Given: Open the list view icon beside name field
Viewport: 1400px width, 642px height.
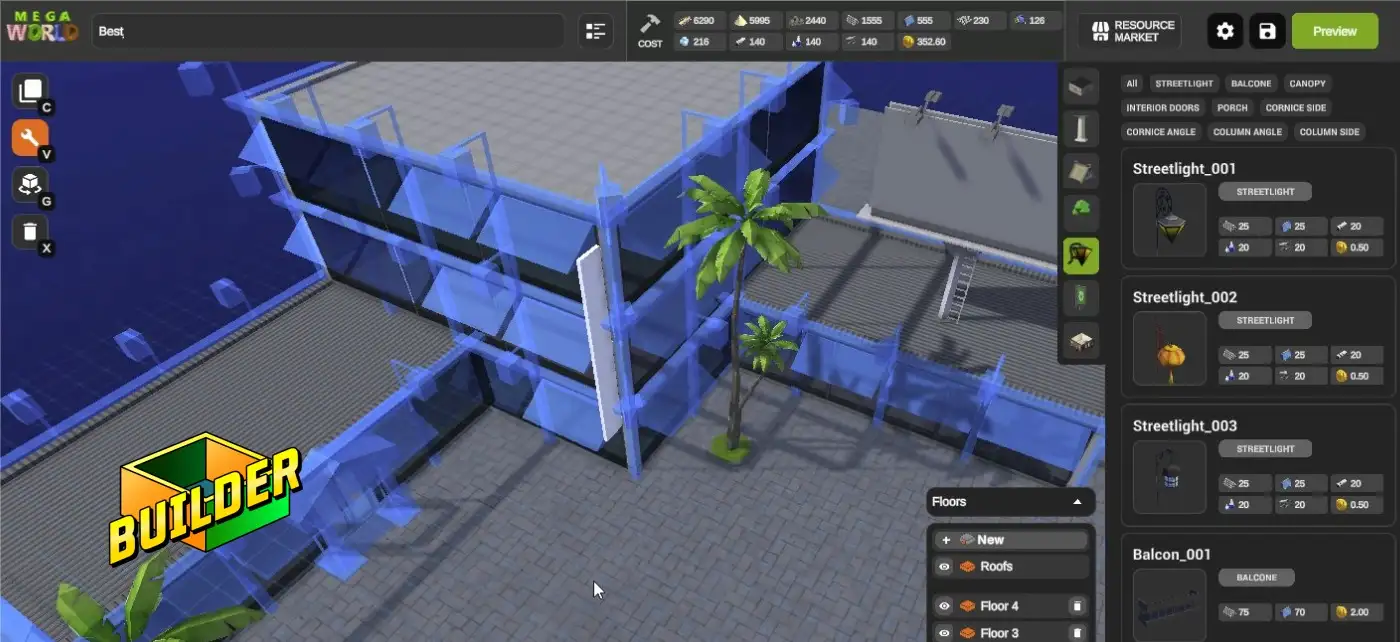Looking at the screenshot, I should coord(596,31).
